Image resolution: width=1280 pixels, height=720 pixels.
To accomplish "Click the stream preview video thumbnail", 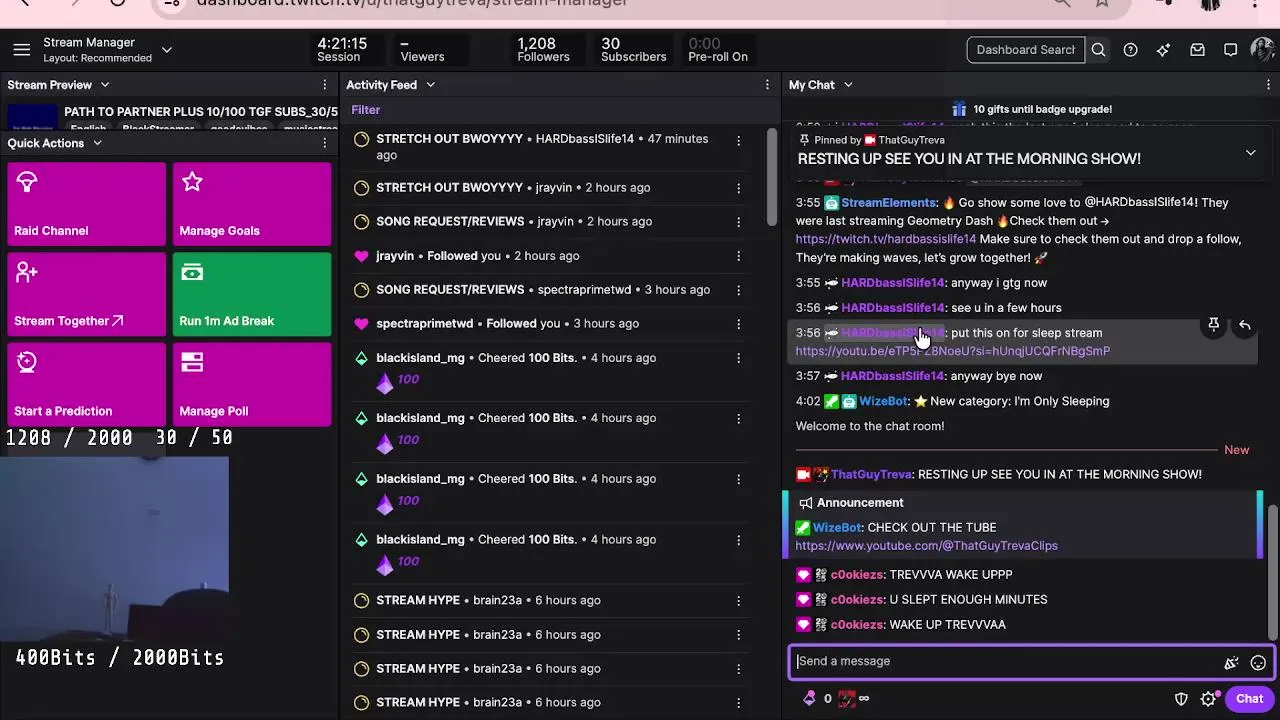I will [x=32, y=118].
